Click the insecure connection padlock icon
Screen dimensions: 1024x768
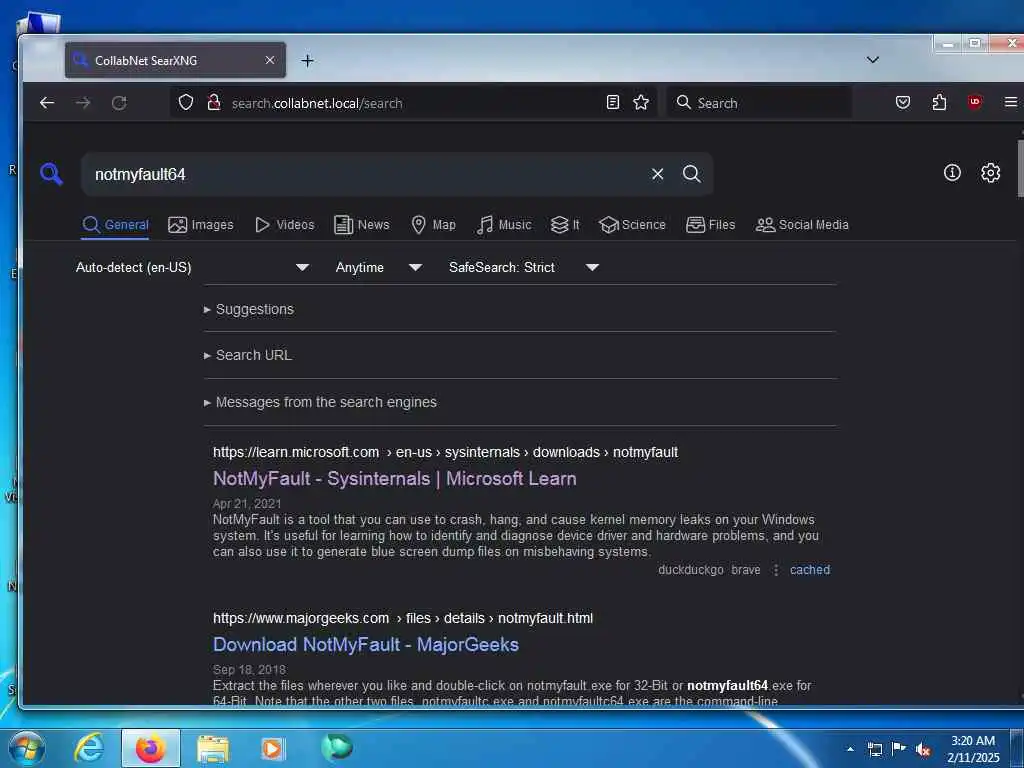(214, 103)
